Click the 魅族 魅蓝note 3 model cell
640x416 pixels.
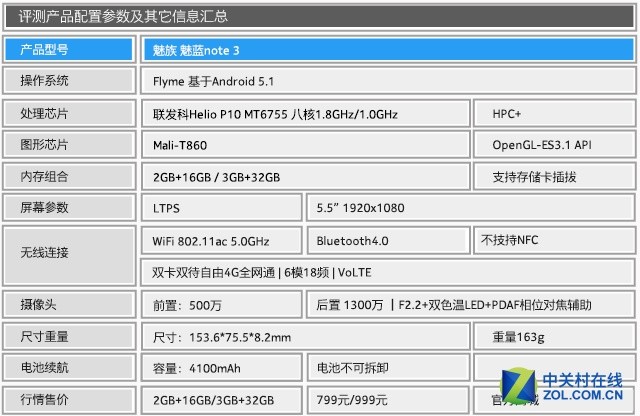(x=386, y=50)
